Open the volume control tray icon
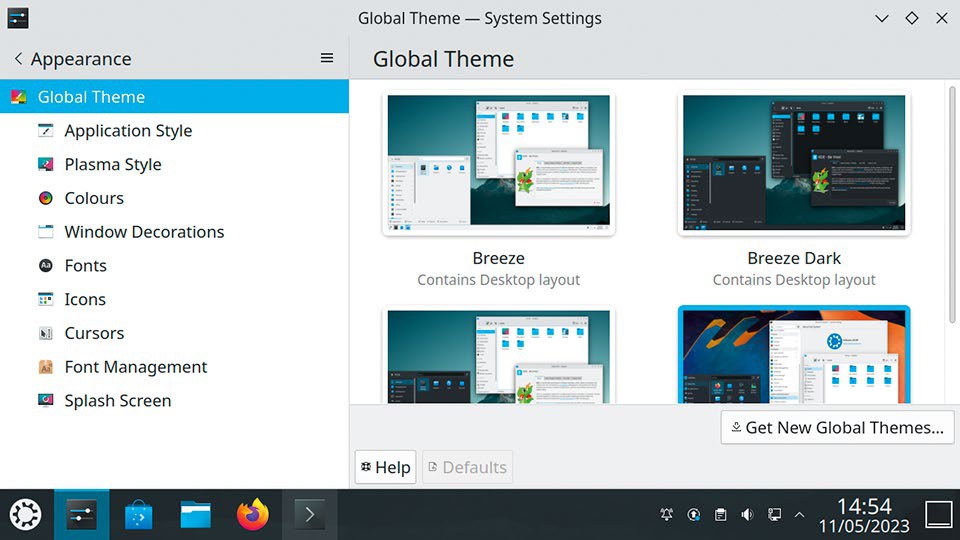This screenshot has width=960, height=540. (x=748, y=515)
